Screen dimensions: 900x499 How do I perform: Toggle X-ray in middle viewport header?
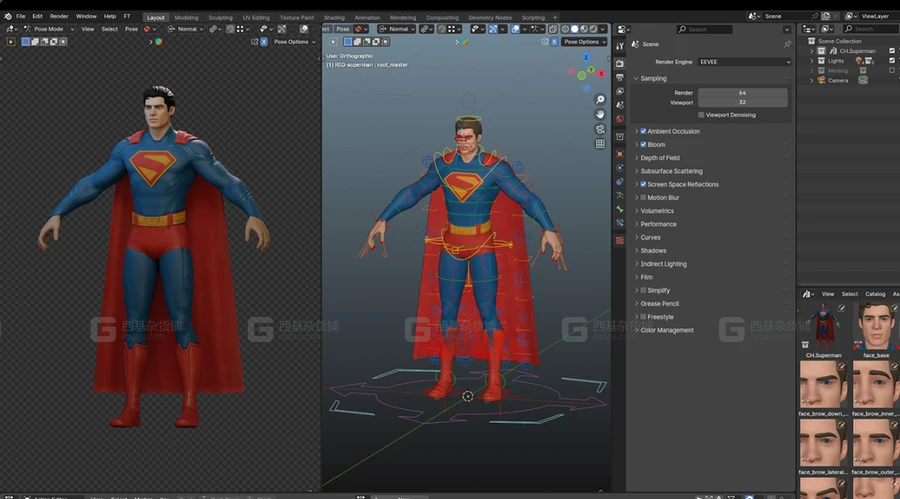point(553,29)
